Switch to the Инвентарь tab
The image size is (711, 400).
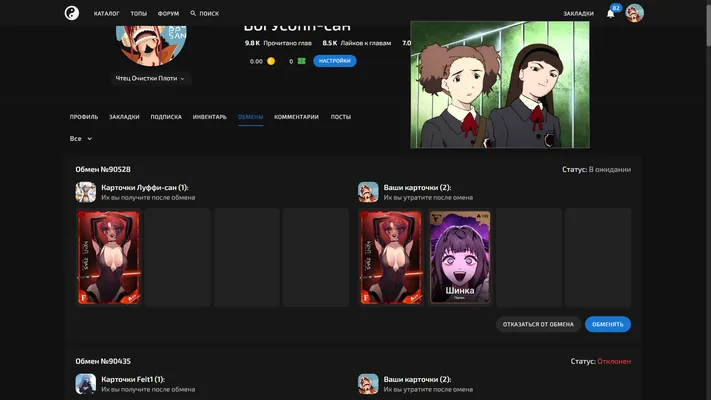pos(209,117)
